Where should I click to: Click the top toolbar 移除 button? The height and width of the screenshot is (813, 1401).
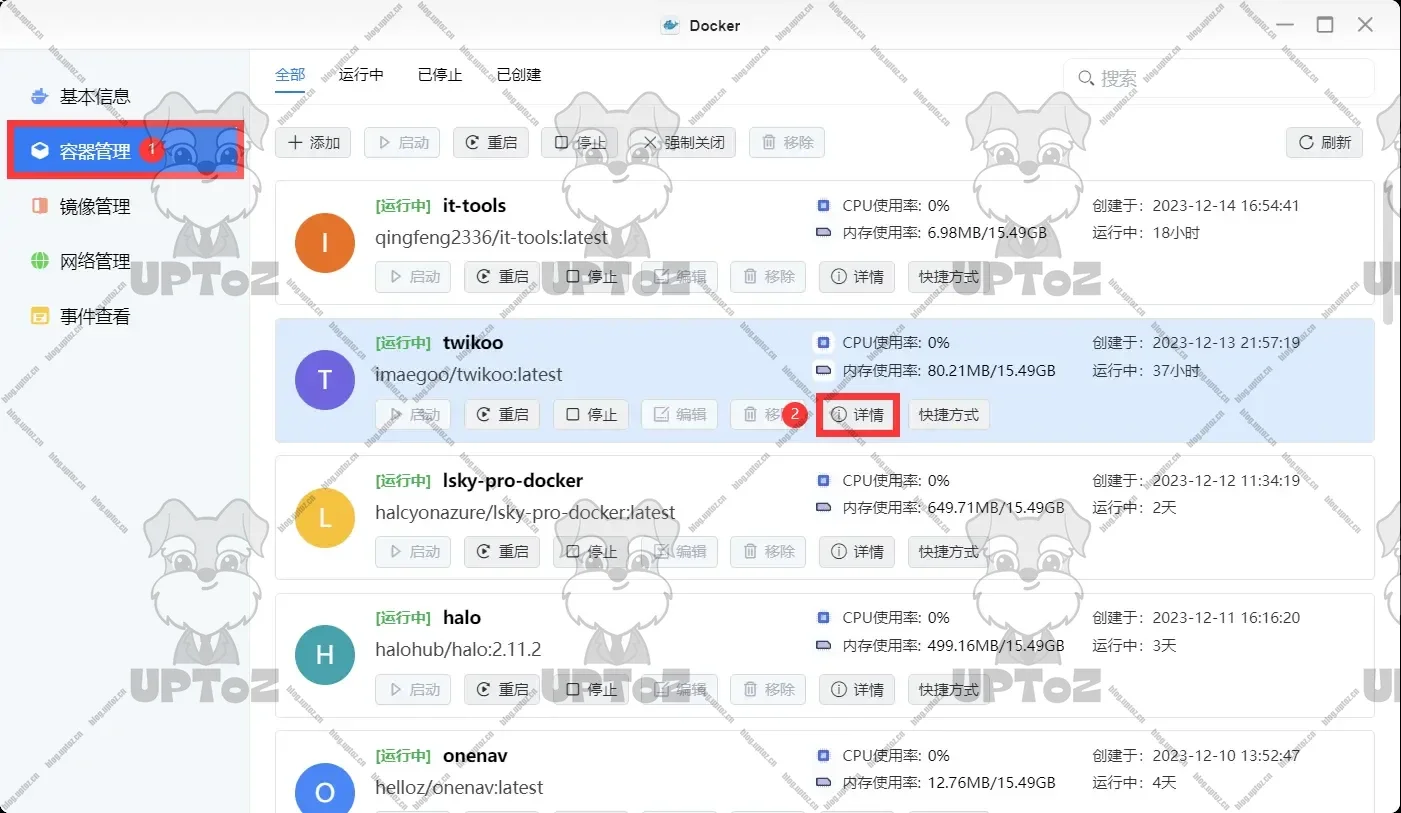787,142
